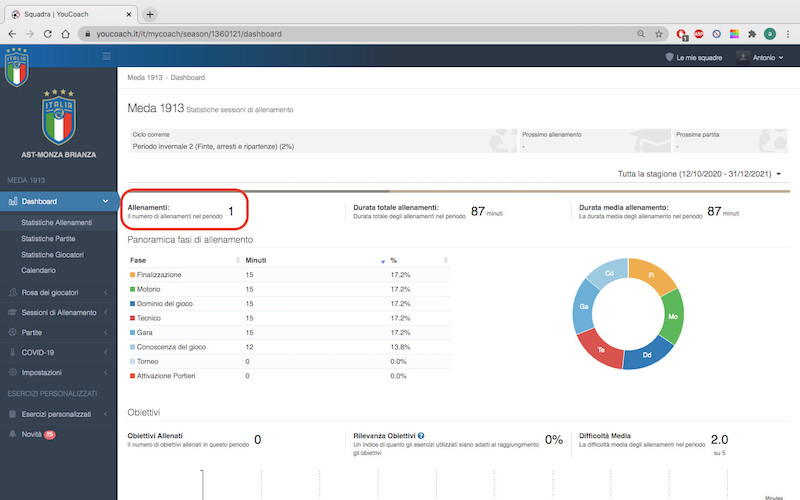Click the small Italia crest logo in the header
Screen dimensions: 800x500
[16, 67]
